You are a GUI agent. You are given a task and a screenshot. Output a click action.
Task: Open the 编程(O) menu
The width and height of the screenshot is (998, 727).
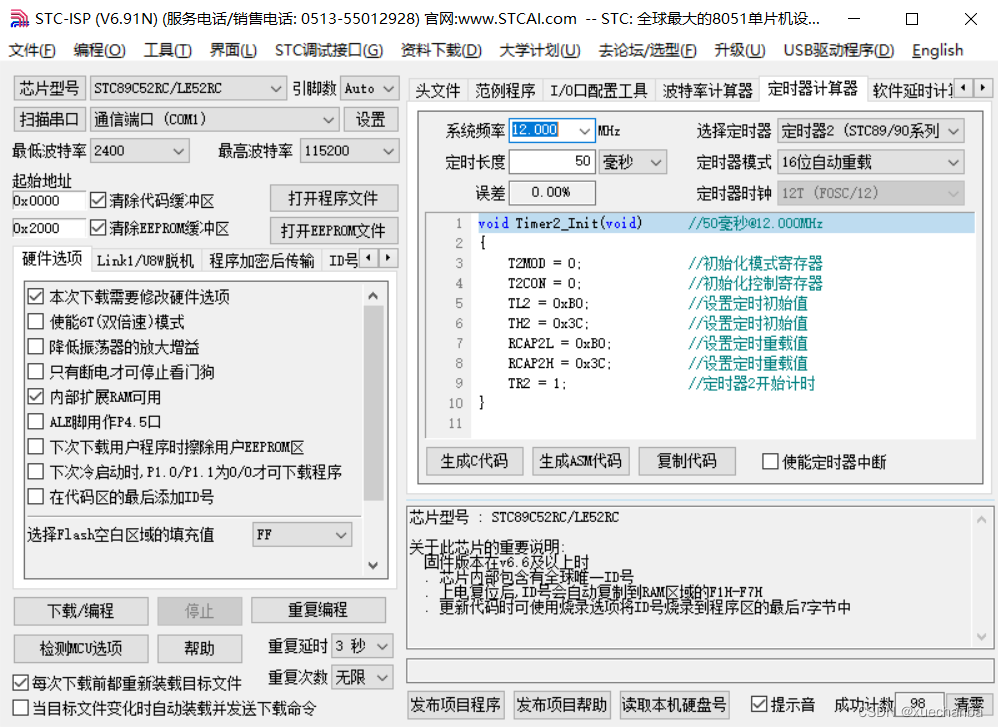99,50
